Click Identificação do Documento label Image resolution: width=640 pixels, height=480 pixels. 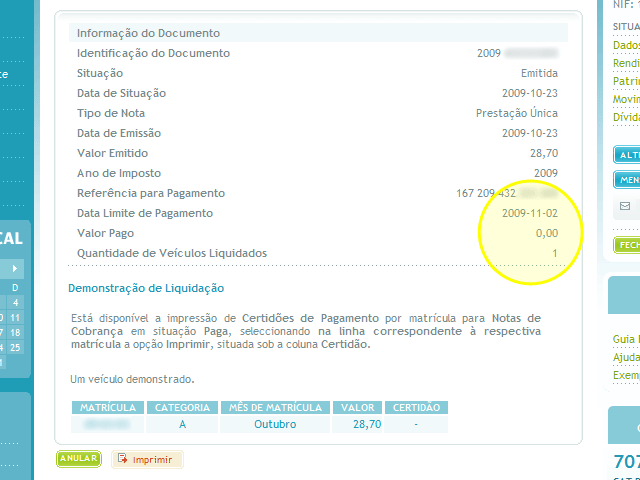click(x=153, y=53)
